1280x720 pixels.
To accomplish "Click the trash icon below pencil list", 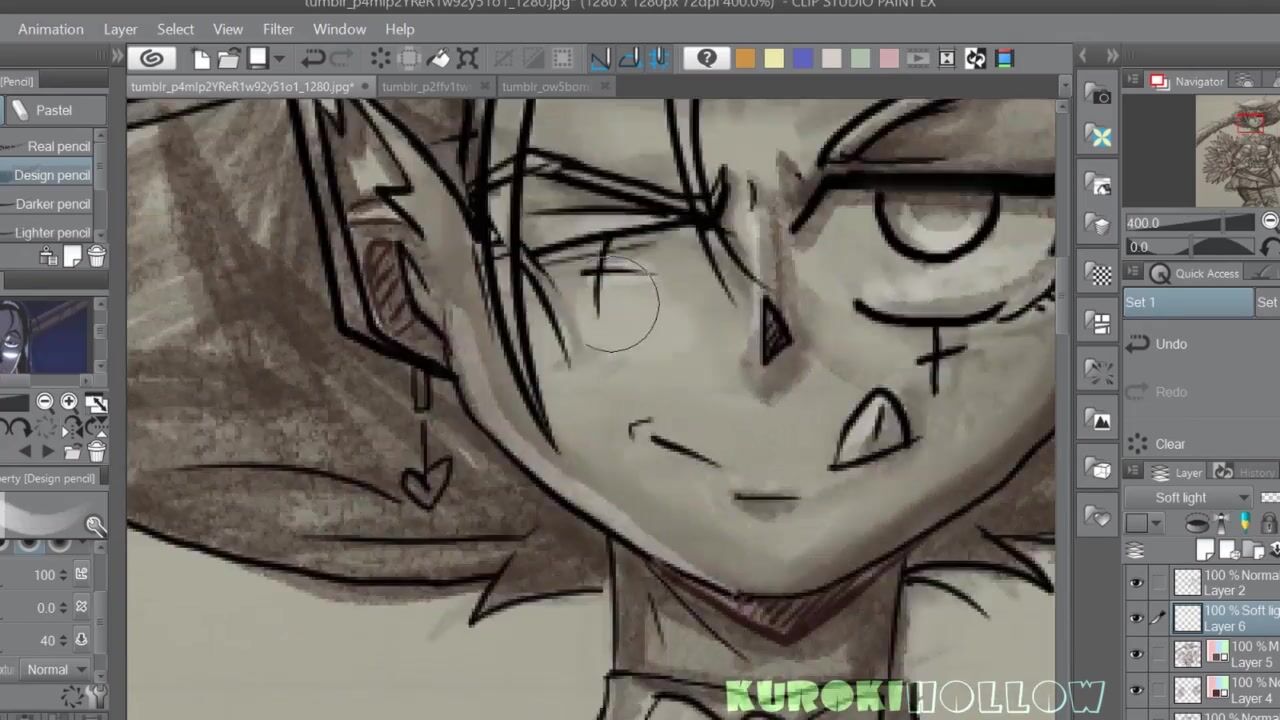I will click(x=96, y=257).
